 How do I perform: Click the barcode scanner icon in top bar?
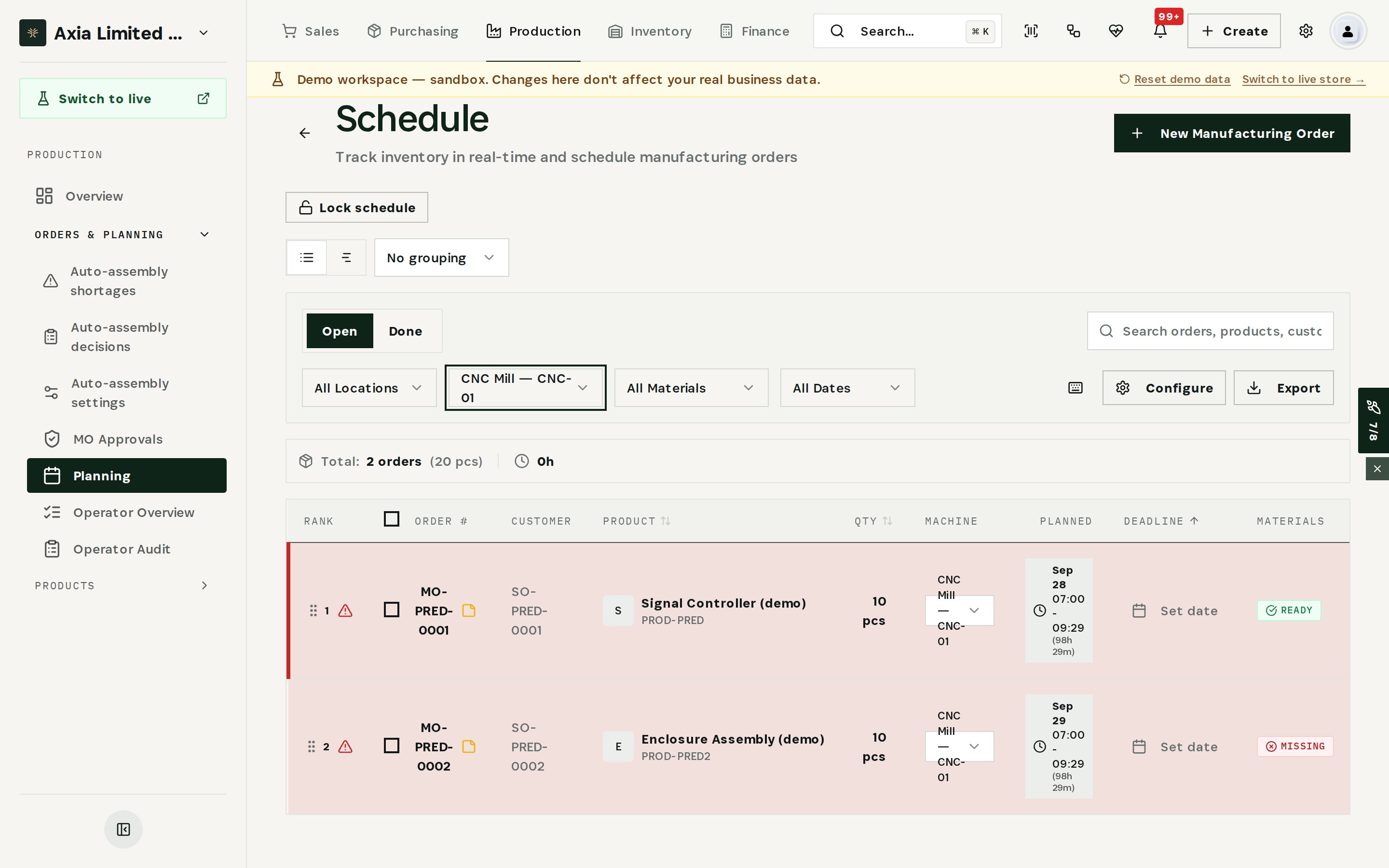1031,31
